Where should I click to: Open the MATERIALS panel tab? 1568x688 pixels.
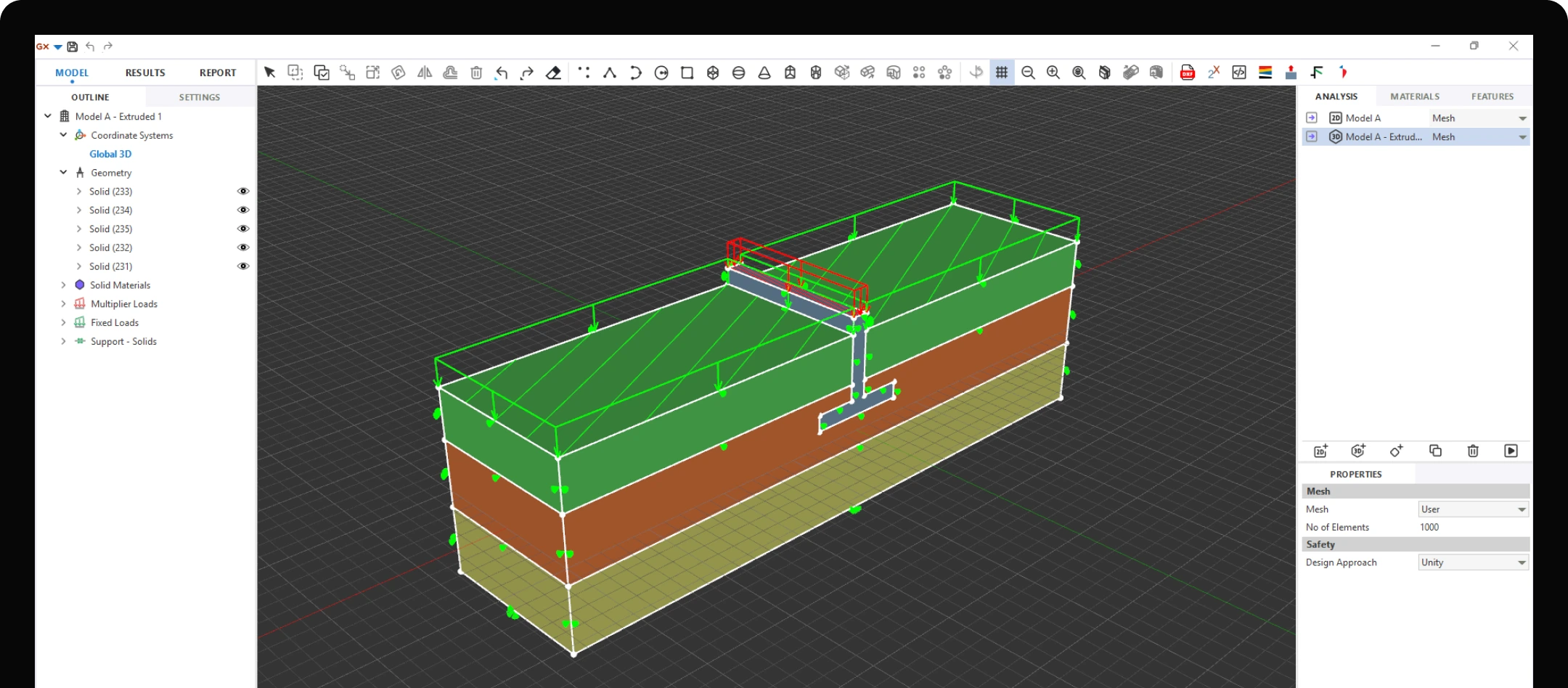click(1414, 96)
